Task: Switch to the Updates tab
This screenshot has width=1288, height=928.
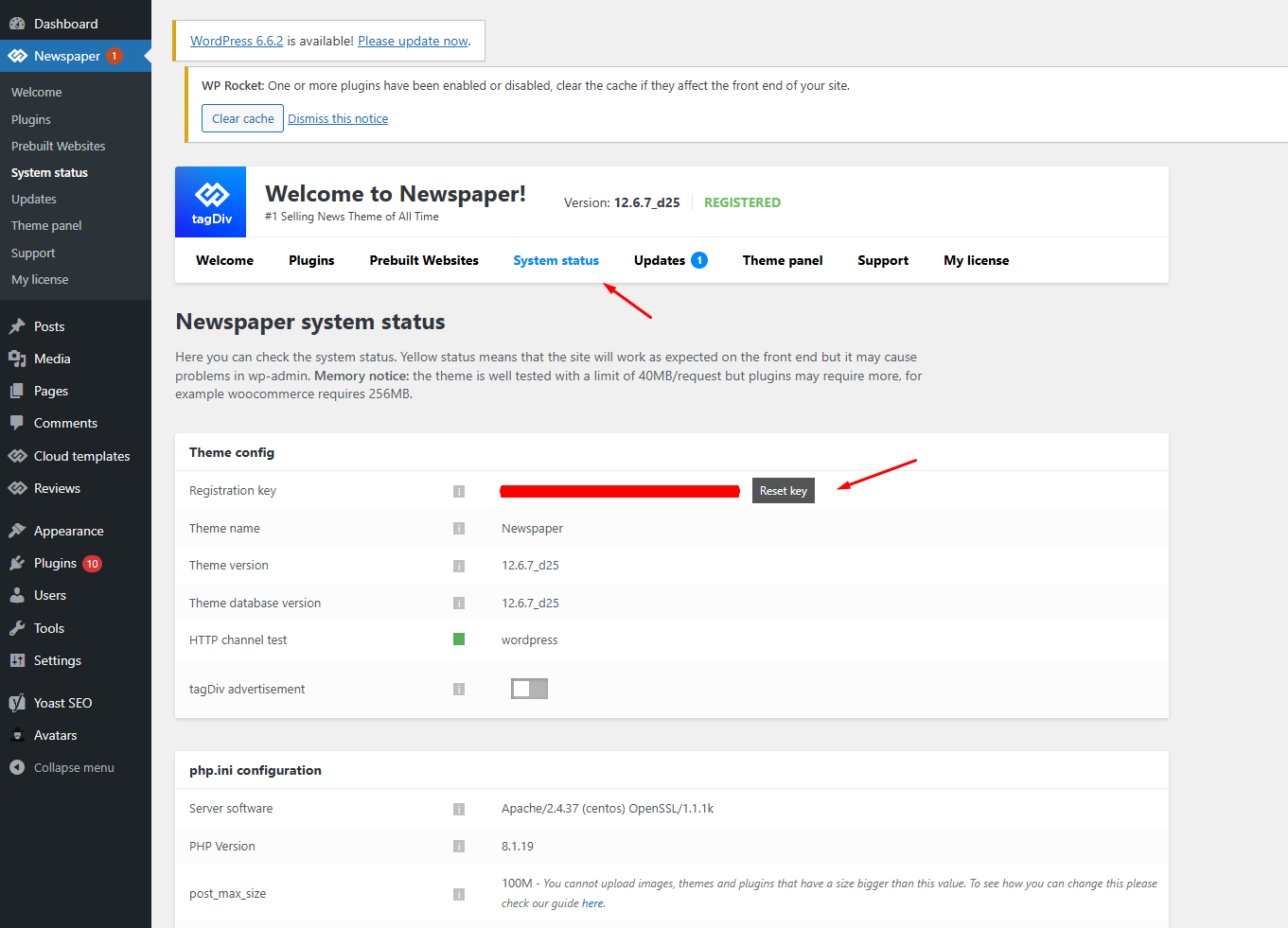Action: (x=660, y=260)
